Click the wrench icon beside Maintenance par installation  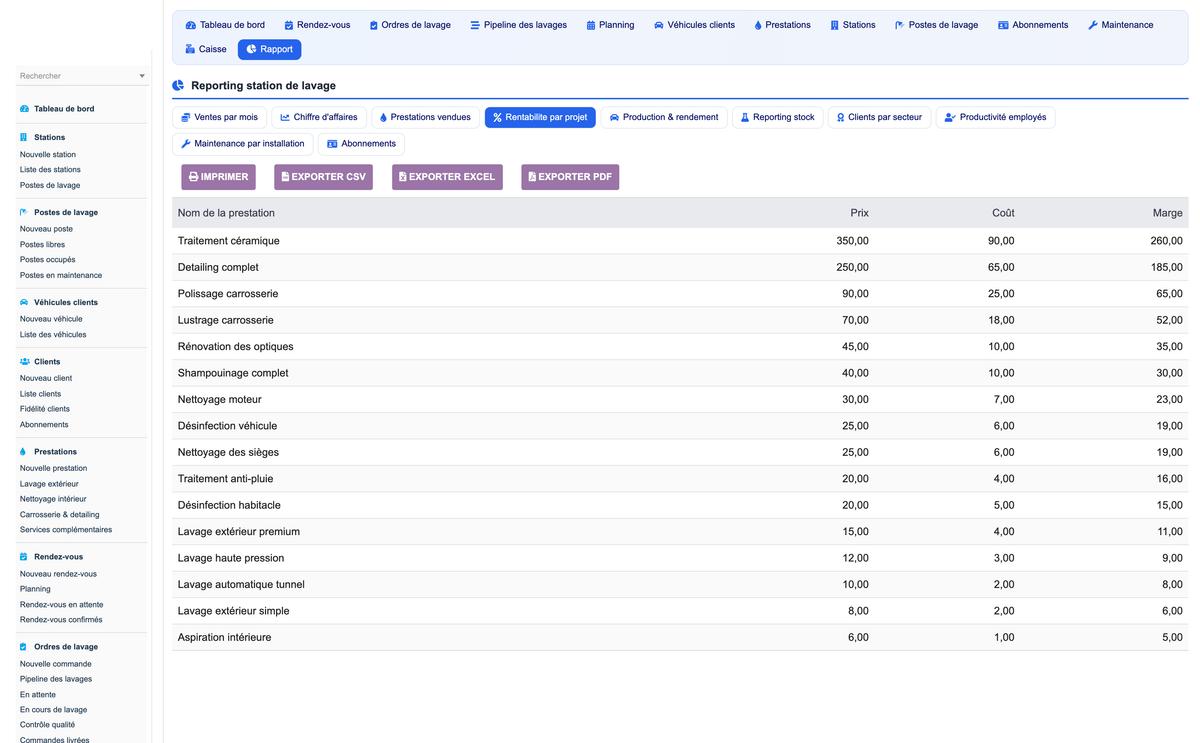[186, 144]
